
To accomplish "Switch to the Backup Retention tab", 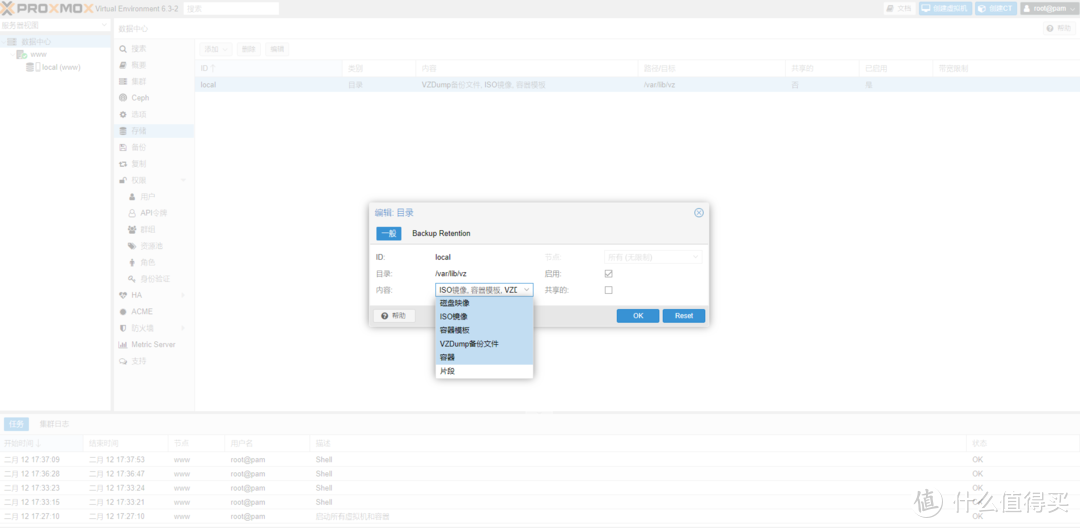I will pos(441,233).
